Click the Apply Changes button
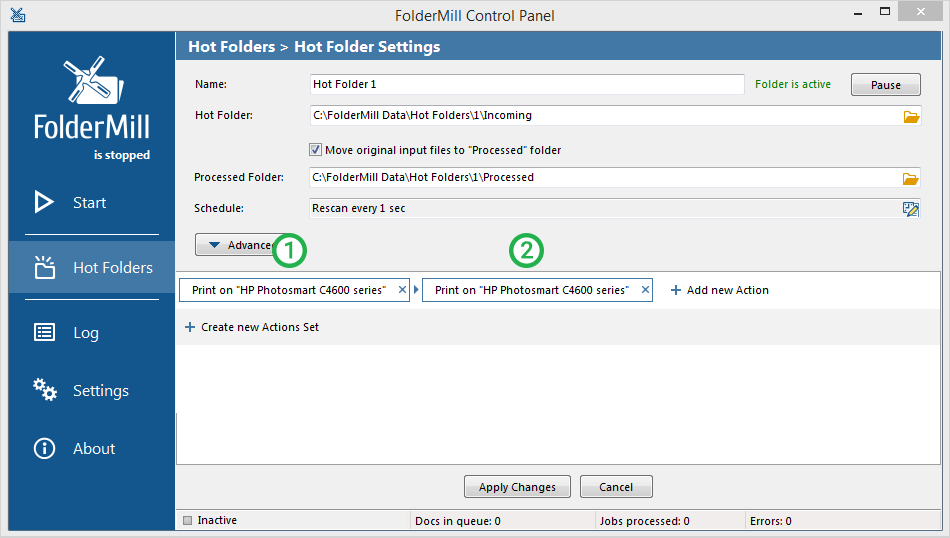950x538 pixels. (517, 487)
